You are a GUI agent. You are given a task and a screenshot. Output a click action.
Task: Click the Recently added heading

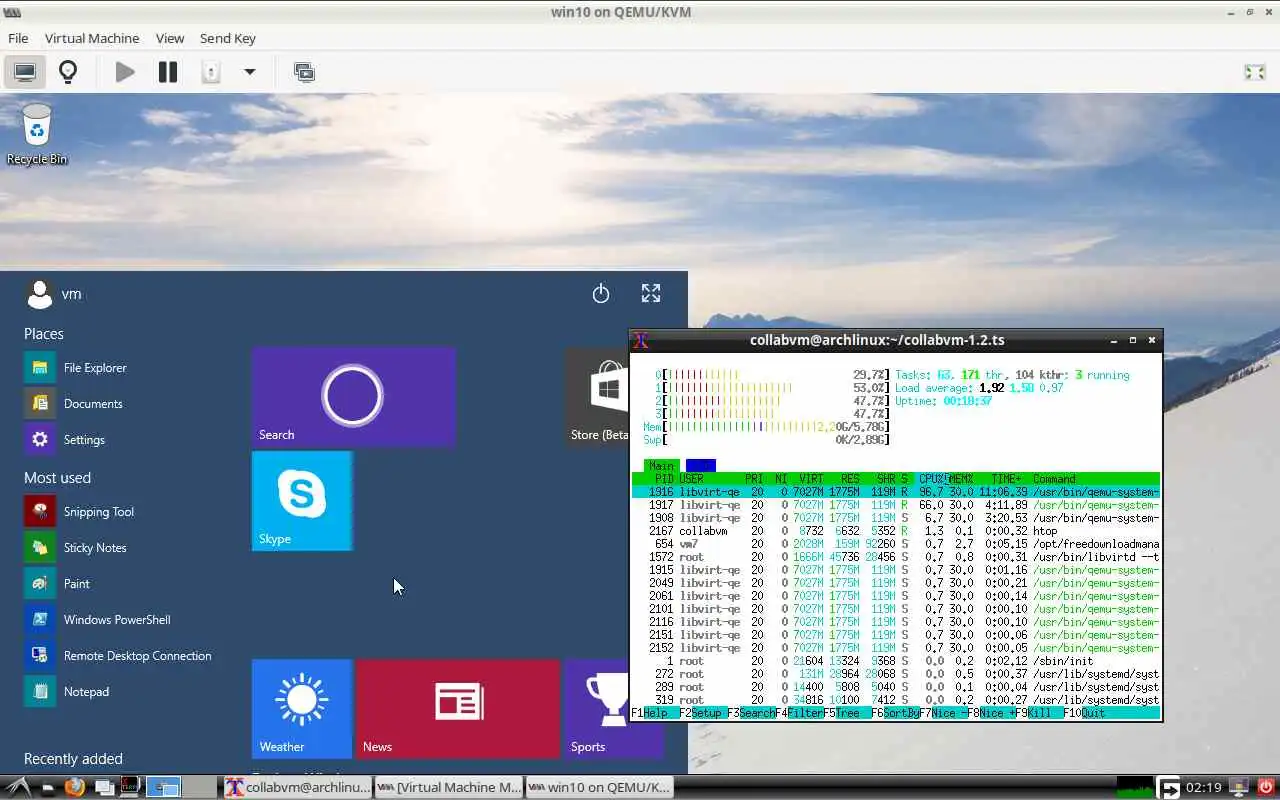[73, 759]
